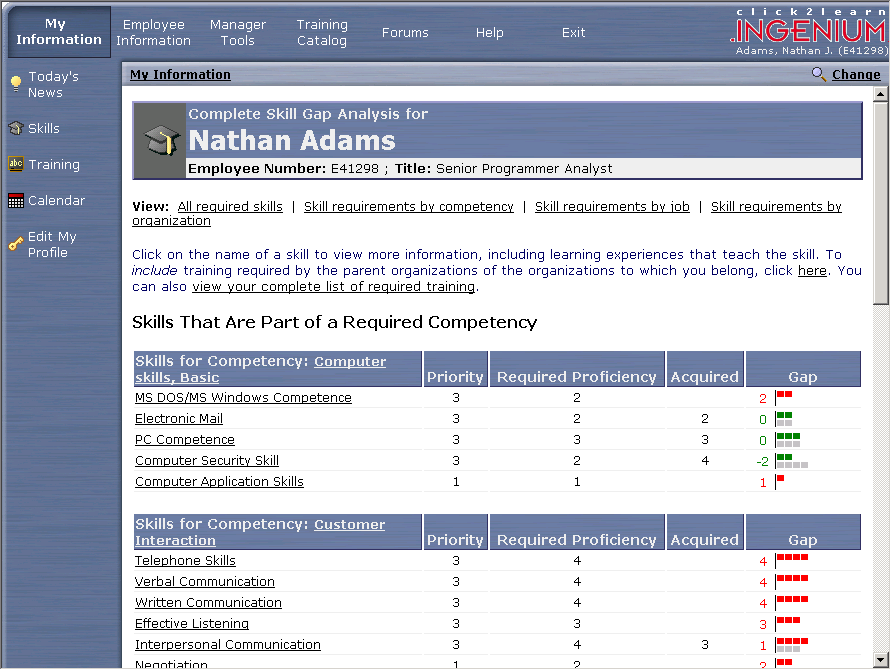
Task: Click the click2learn Ingenium logo
Action: (x=808, y=29)
